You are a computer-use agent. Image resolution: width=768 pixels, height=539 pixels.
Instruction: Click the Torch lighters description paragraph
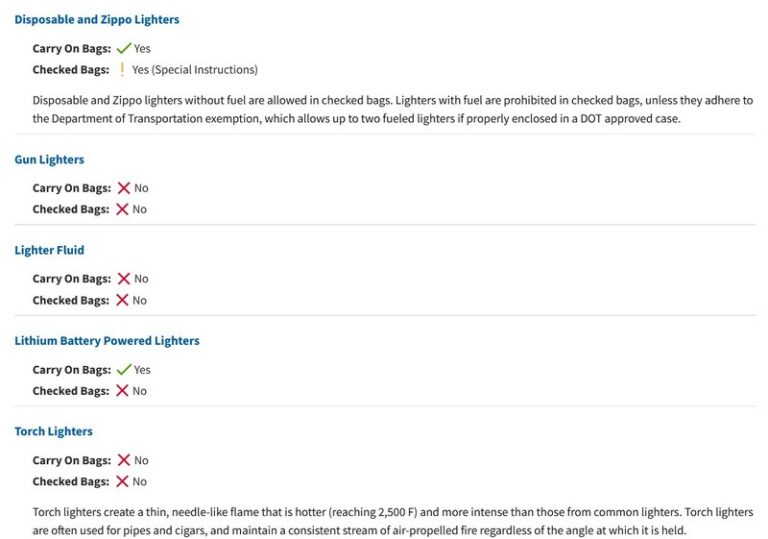[392, 521]
